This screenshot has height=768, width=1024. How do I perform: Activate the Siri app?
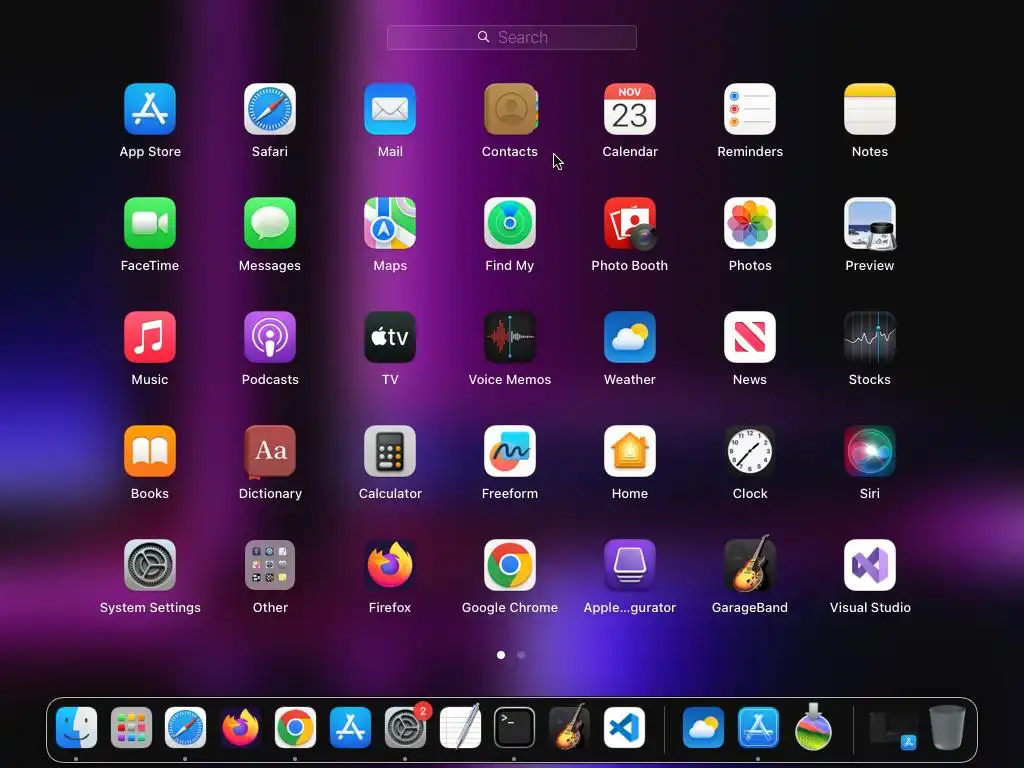click(870, 451)
